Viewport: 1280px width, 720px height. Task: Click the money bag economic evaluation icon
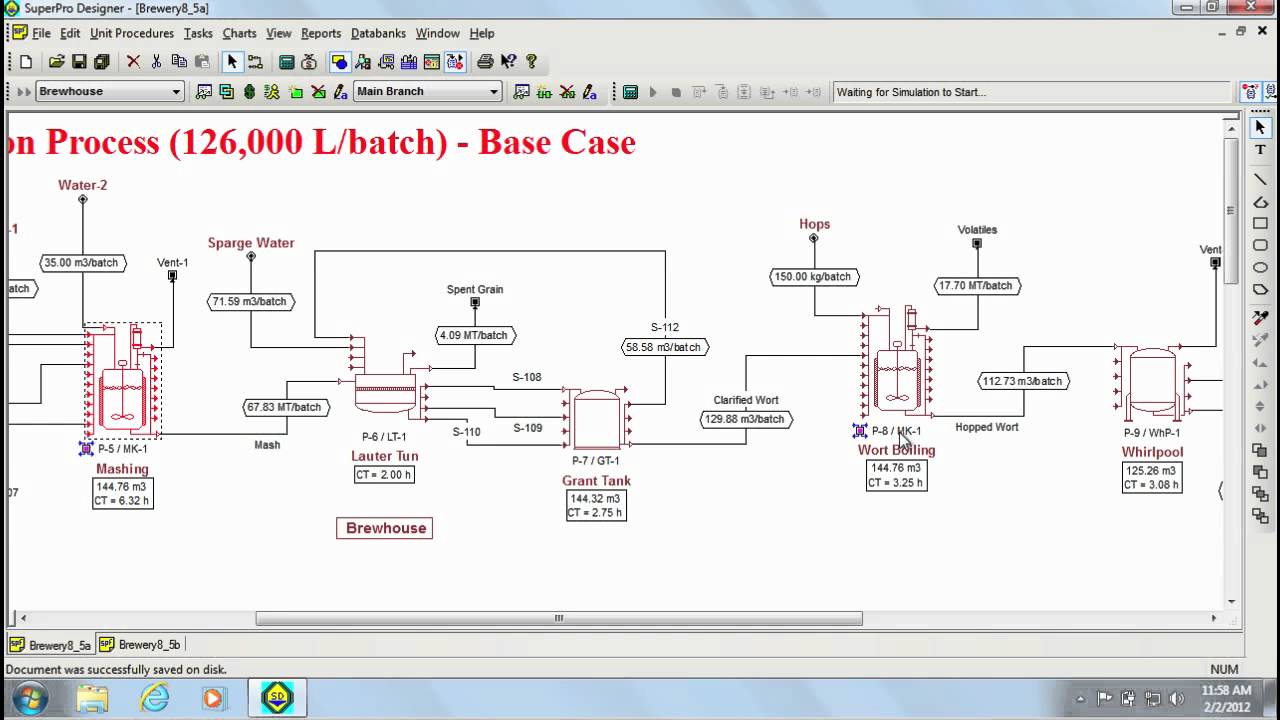pyautogui.click(x=309, y=62)
